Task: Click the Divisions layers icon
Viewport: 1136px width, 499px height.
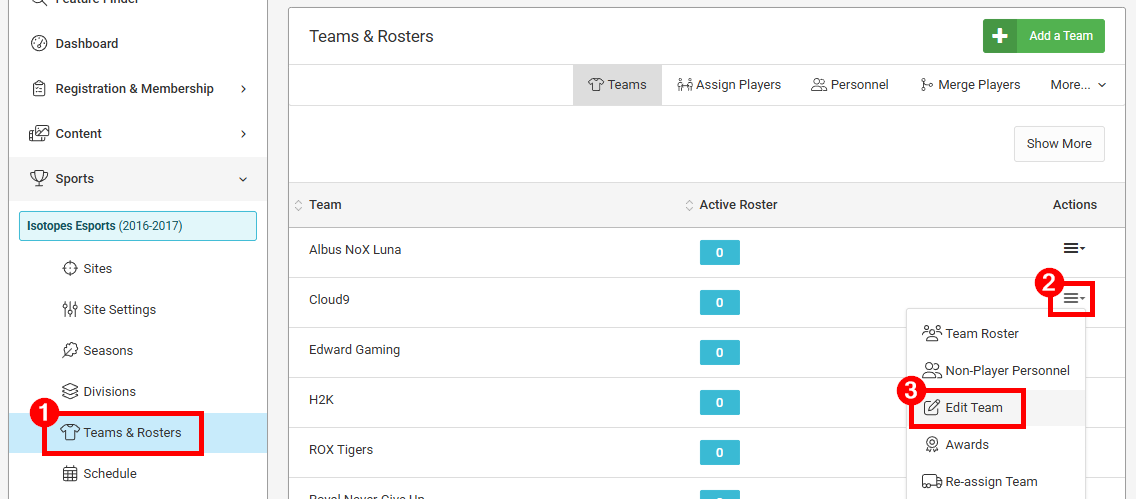Action: coord(70,392)
